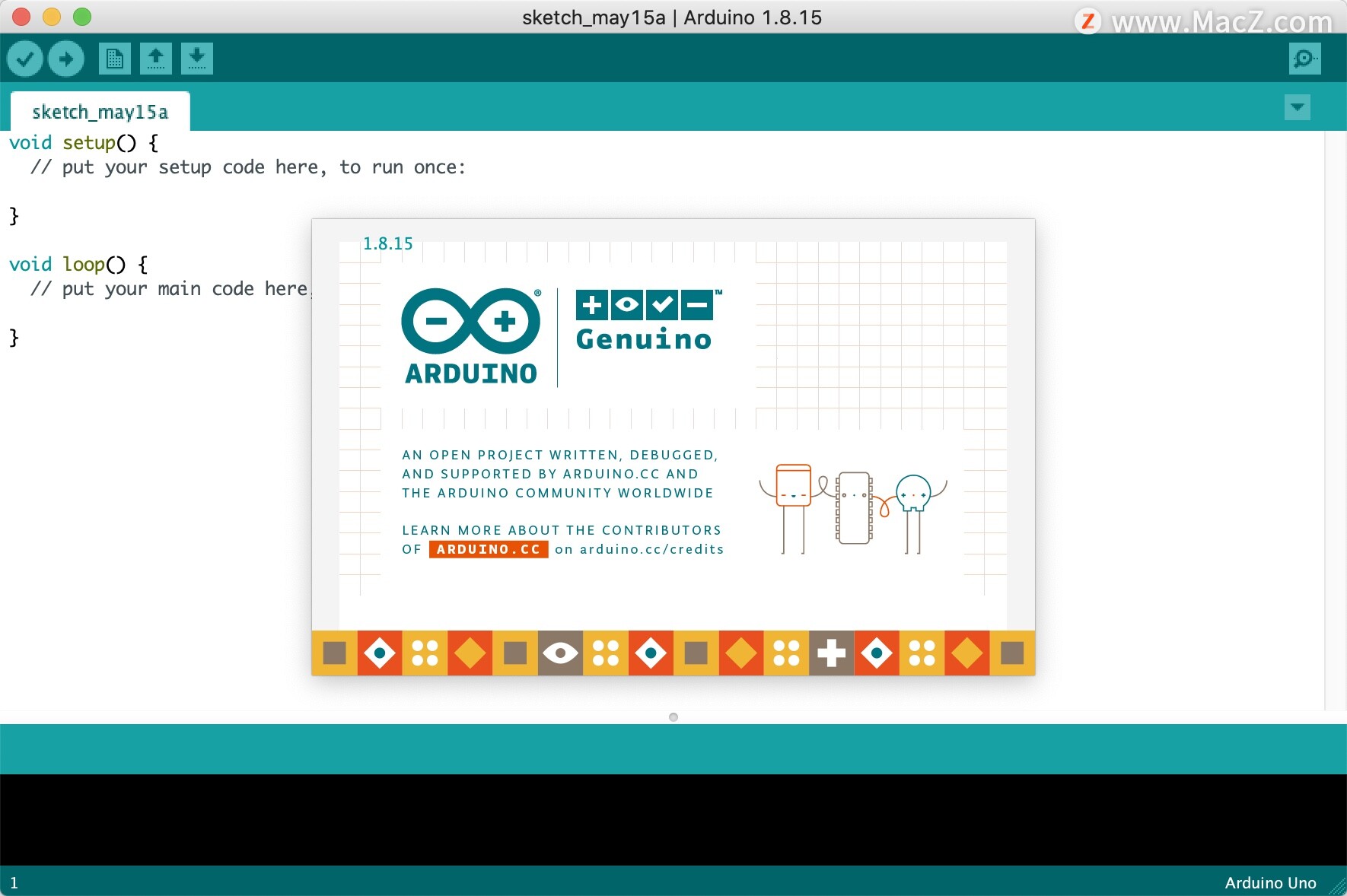Screen dimensions: 1347x896
Task: Click the console divider handle dot
Action: tap(673, 717)
